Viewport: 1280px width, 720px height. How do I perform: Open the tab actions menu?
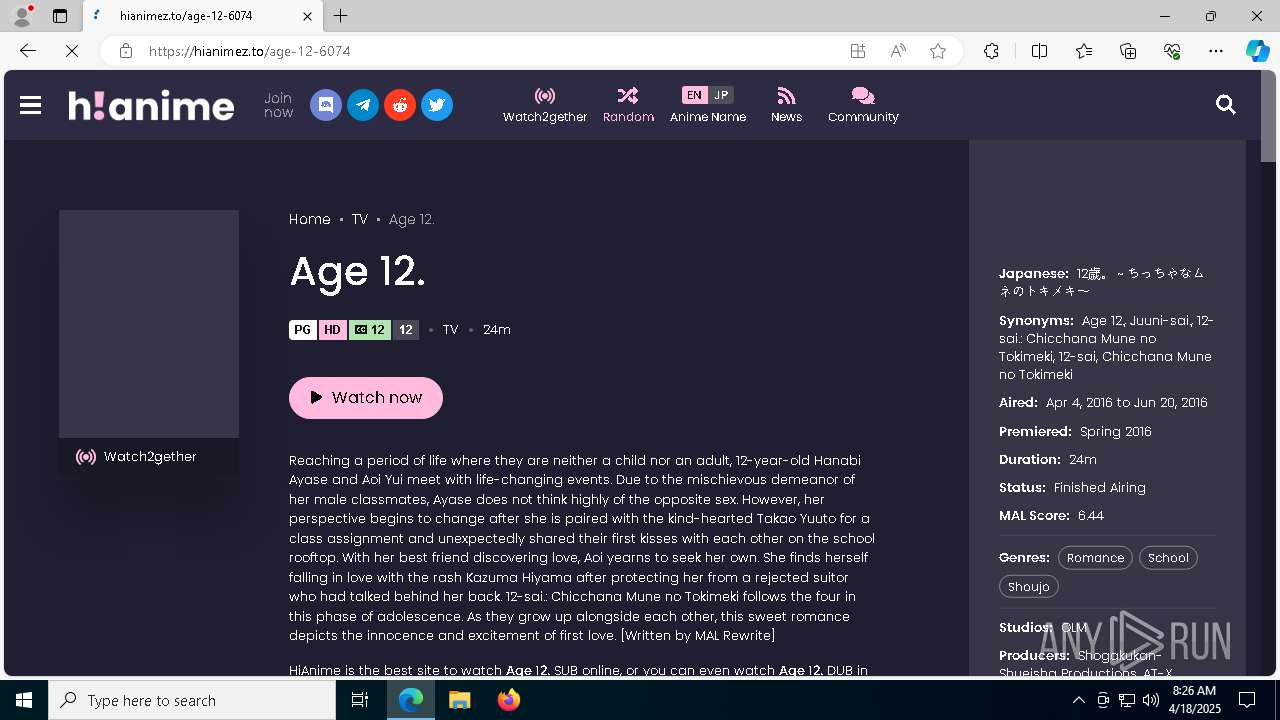click(x=60, y=16)
